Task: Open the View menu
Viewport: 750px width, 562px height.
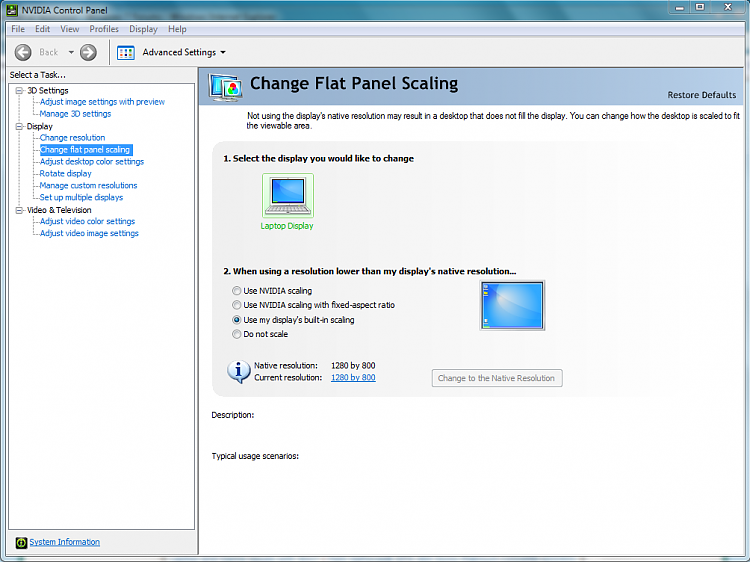Action: coord(69,29)
